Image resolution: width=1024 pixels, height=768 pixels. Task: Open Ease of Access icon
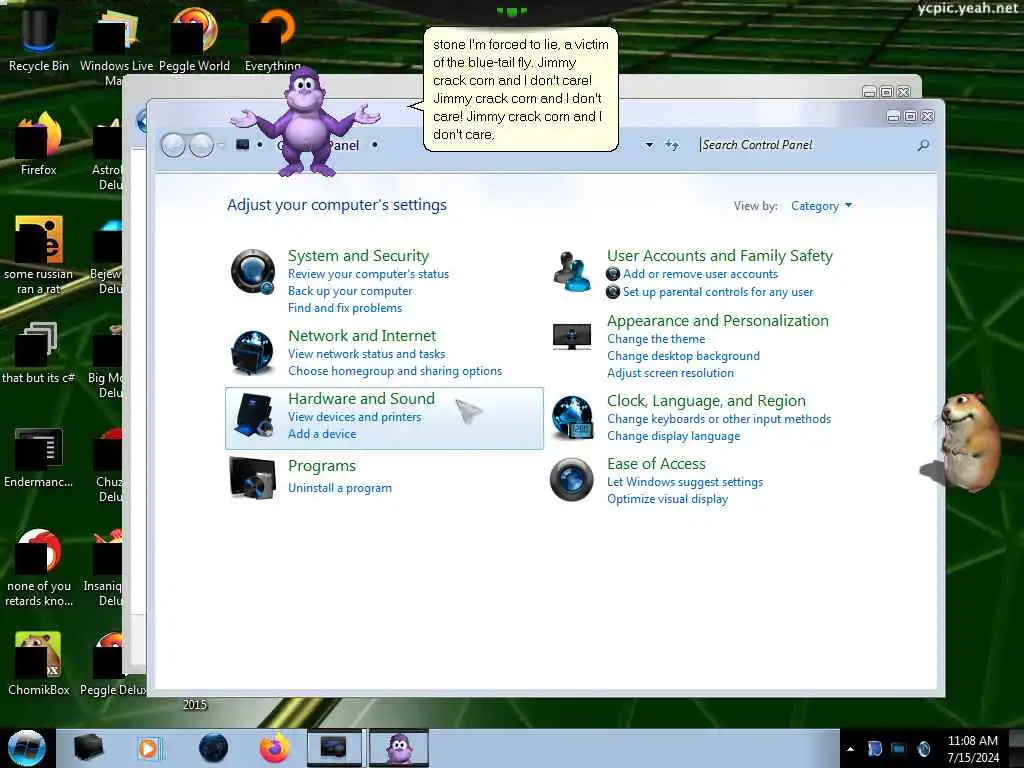[x=571, y=479]
